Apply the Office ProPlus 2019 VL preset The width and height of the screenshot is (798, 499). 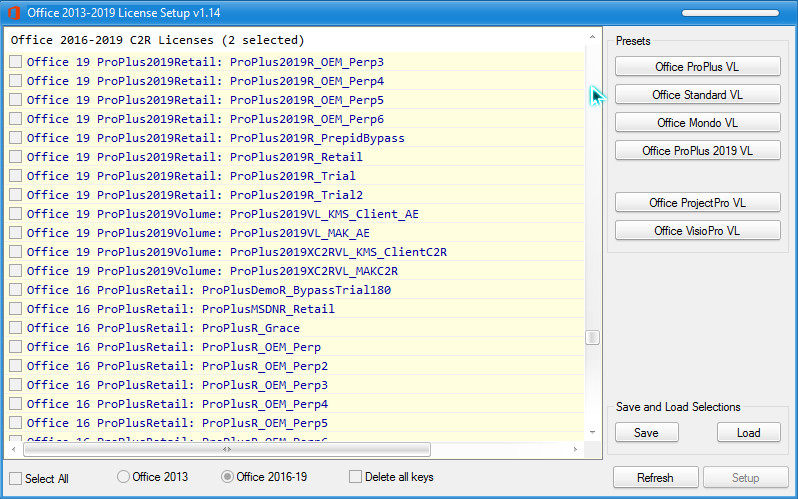pyautogui.click(x=697, y=151)
